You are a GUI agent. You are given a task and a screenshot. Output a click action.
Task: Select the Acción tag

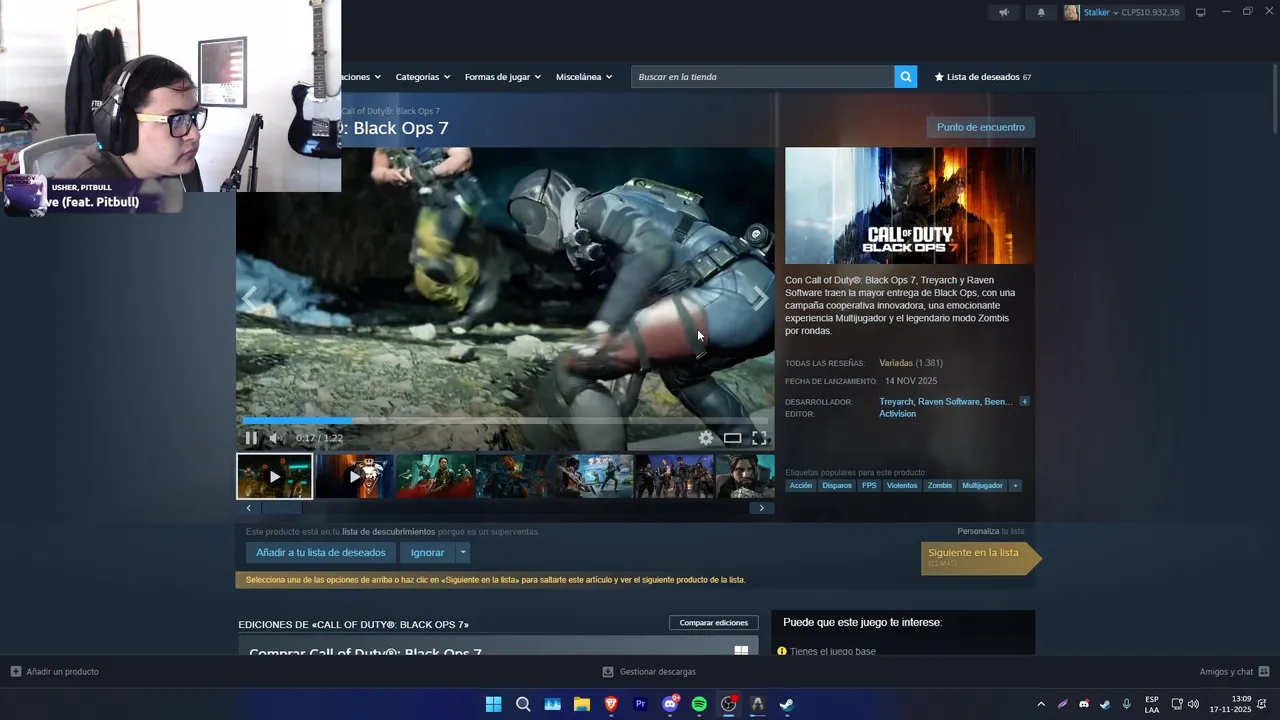pyautogui.click(x=801, y=486)
